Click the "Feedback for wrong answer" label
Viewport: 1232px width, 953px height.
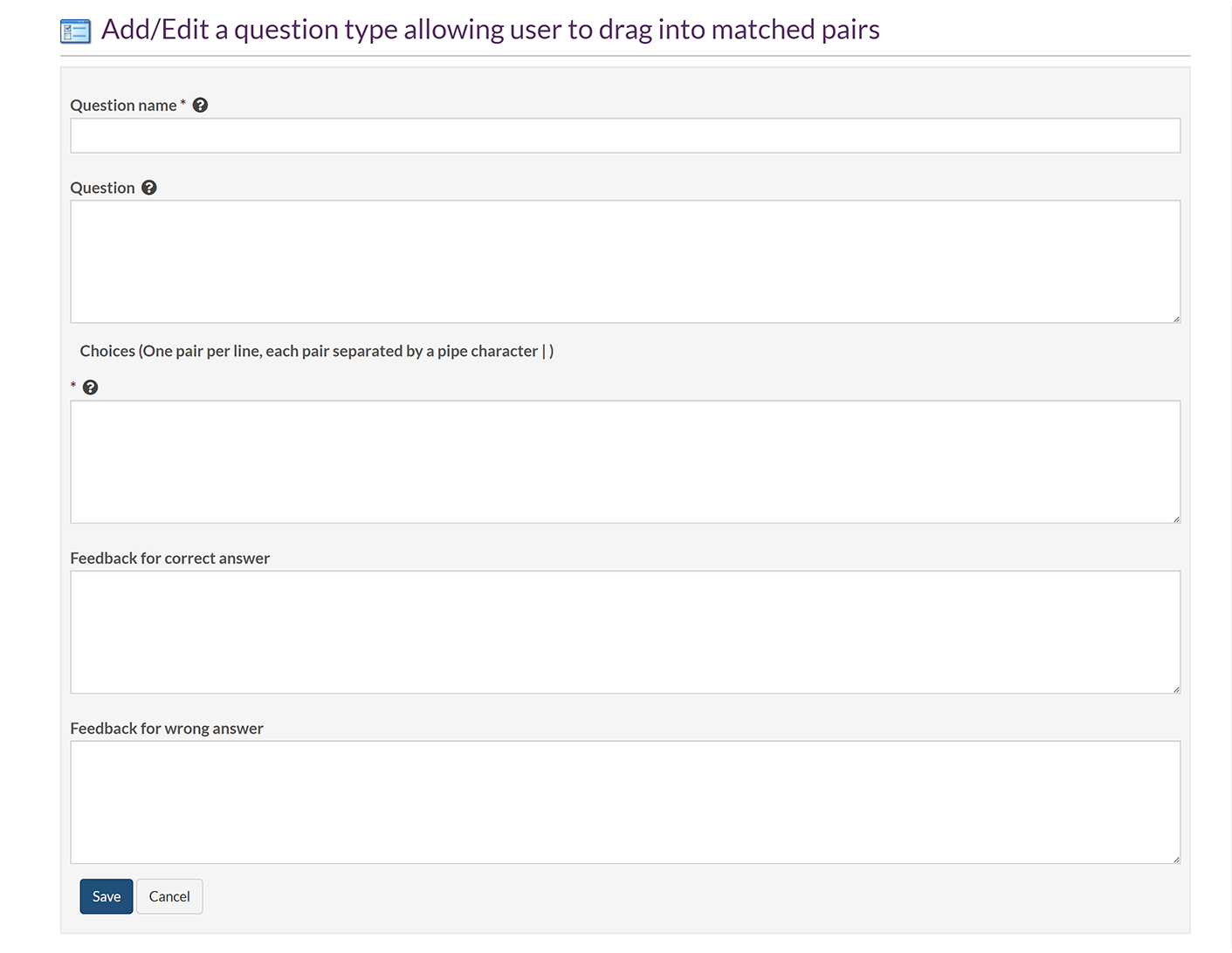coord(166,729)
